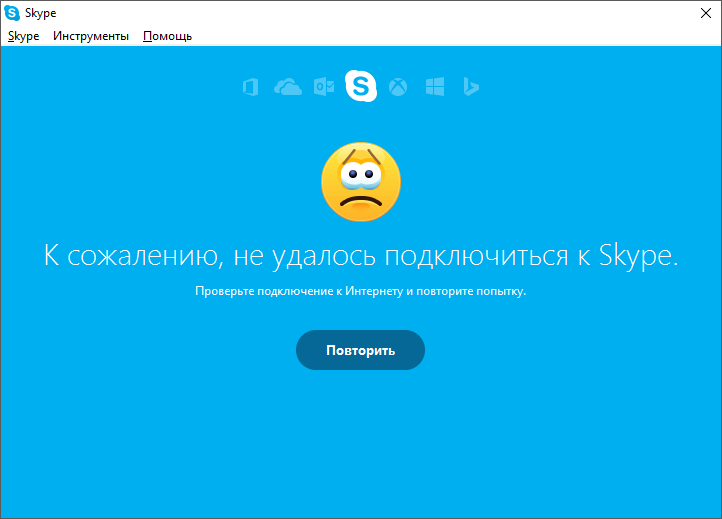
Task: Open the Инструменты menu
Action: click(x=91, y=36)
